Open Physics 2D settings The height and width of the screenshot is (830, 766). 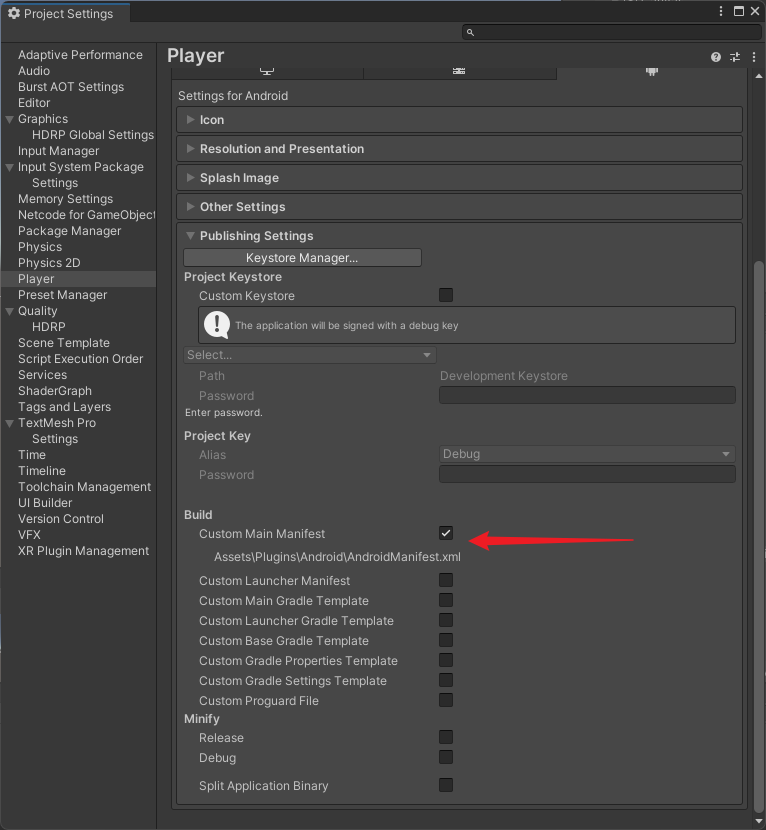point(49,263)
